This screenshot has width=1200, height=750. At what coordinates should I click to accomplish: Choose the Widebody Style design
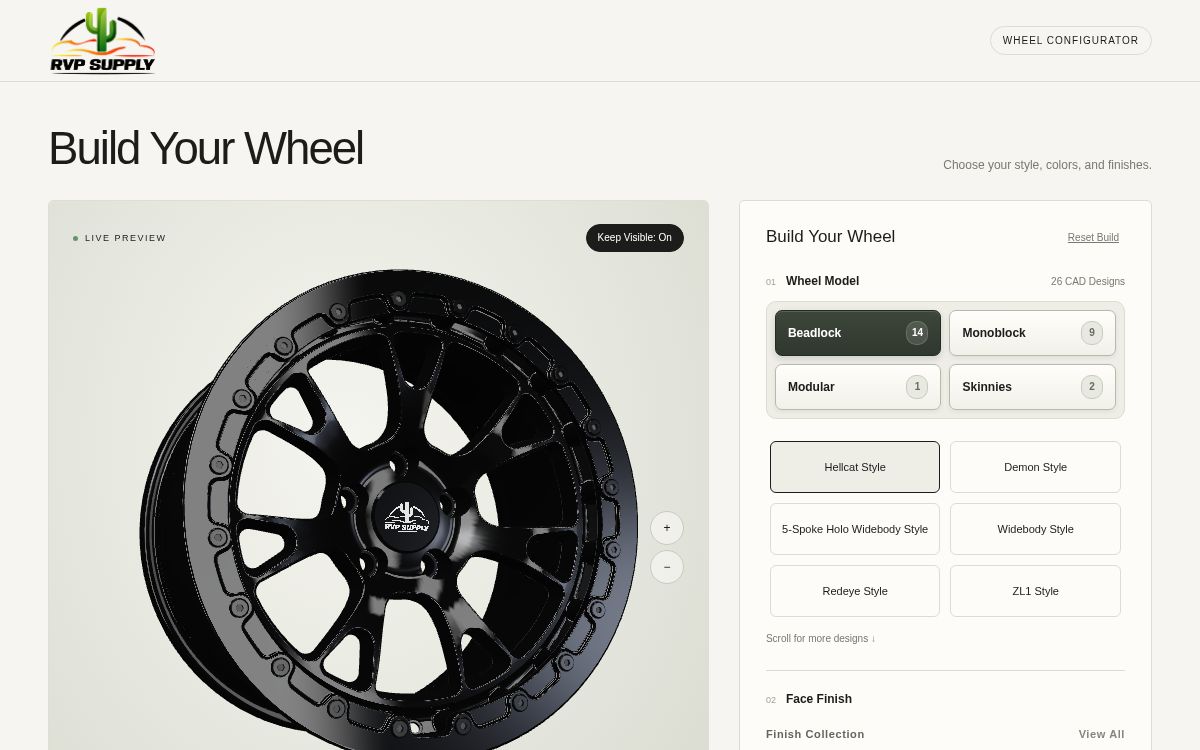pyautogui.click(x=1035, y=529)
